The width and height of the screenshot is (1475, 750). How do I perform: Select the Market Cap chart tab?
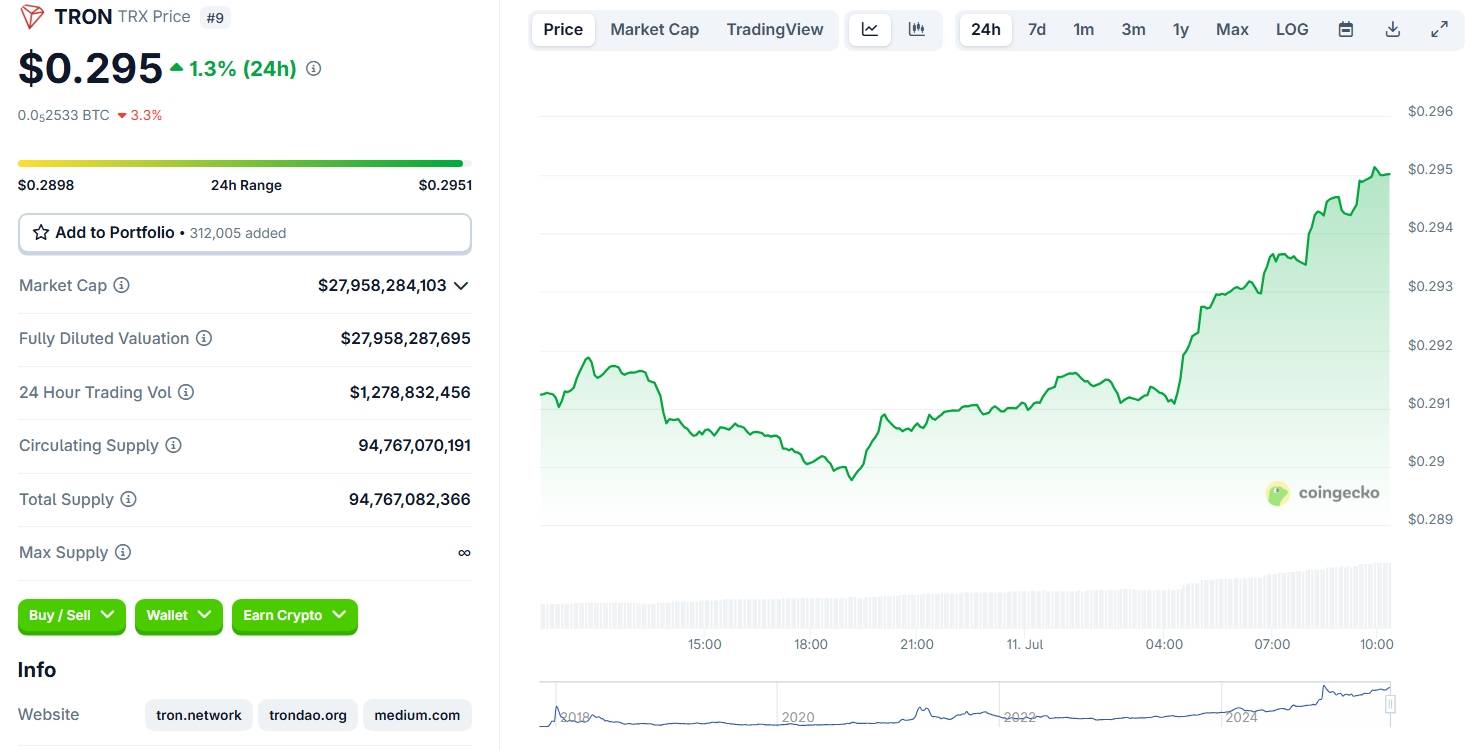coord(655,30)
